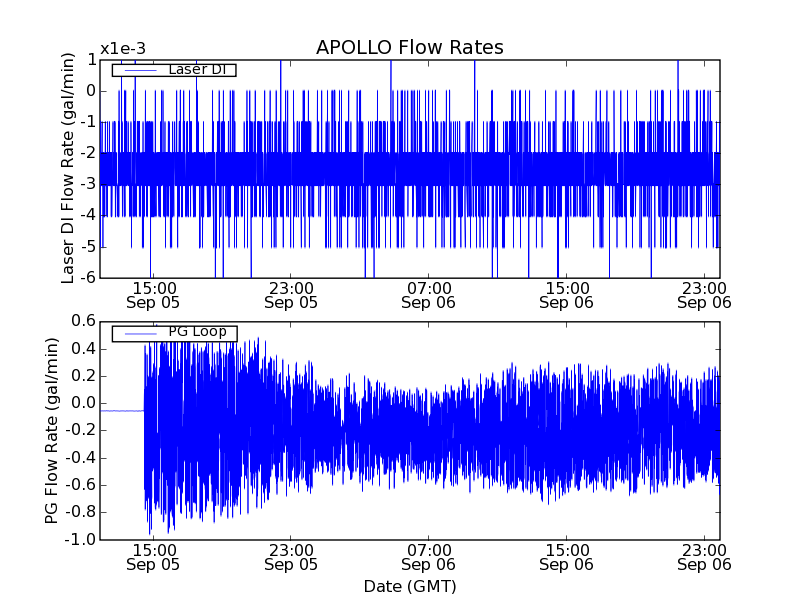
Task: Select the 'PG Loop' legend entry
Action: tap(174, 334)
